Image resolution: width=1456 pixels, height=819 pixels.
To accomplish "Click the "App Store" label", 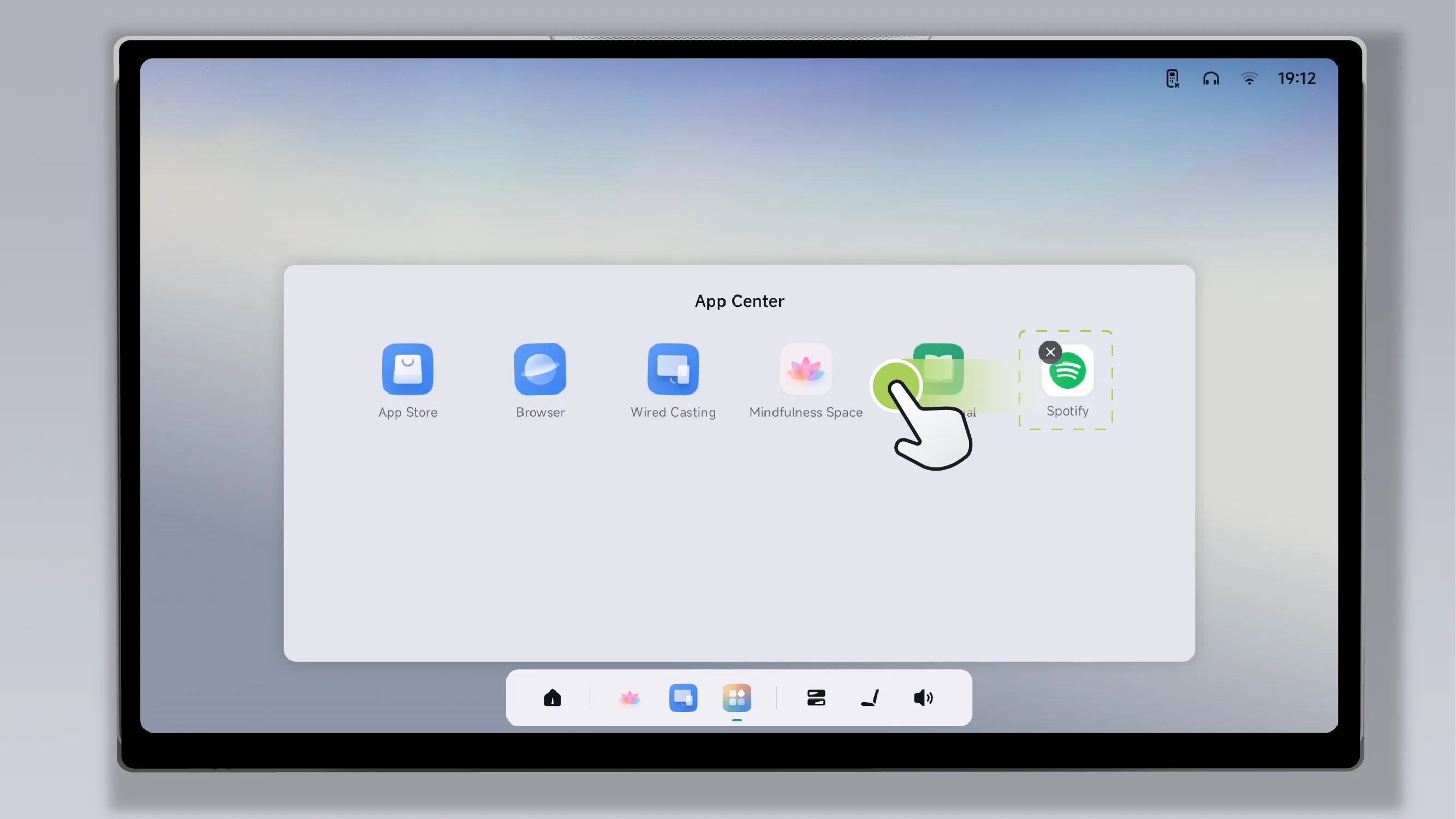I will [407, 413].
